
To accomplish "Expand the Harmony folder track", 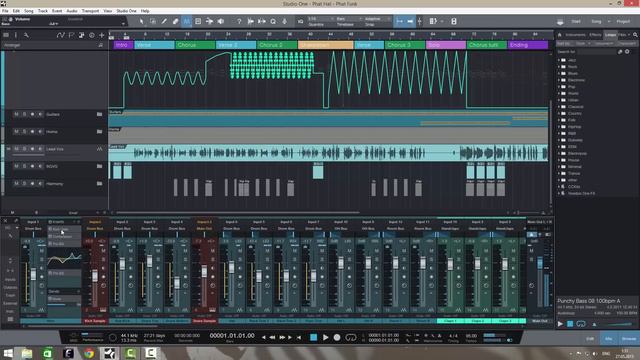I will [100, 184].
